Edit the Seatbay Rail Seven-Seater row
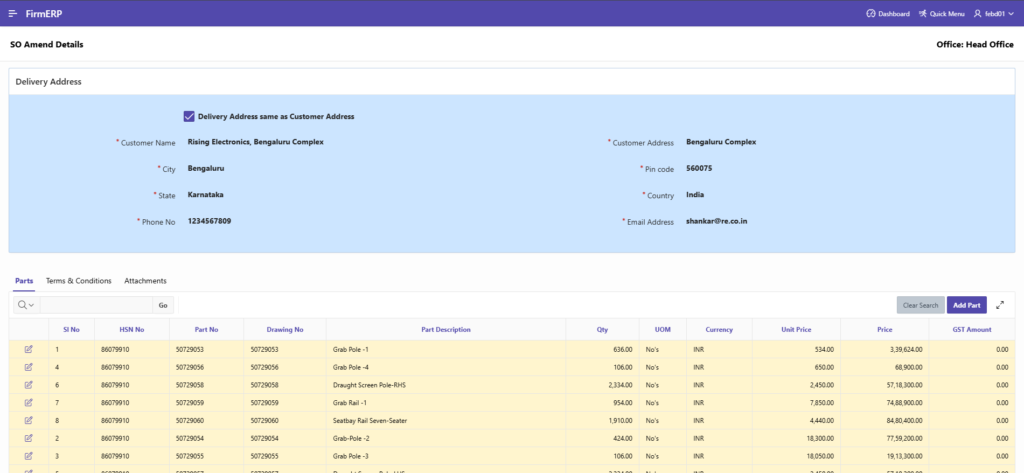Viewport: 1024px width, 473px height. (29, 420)
